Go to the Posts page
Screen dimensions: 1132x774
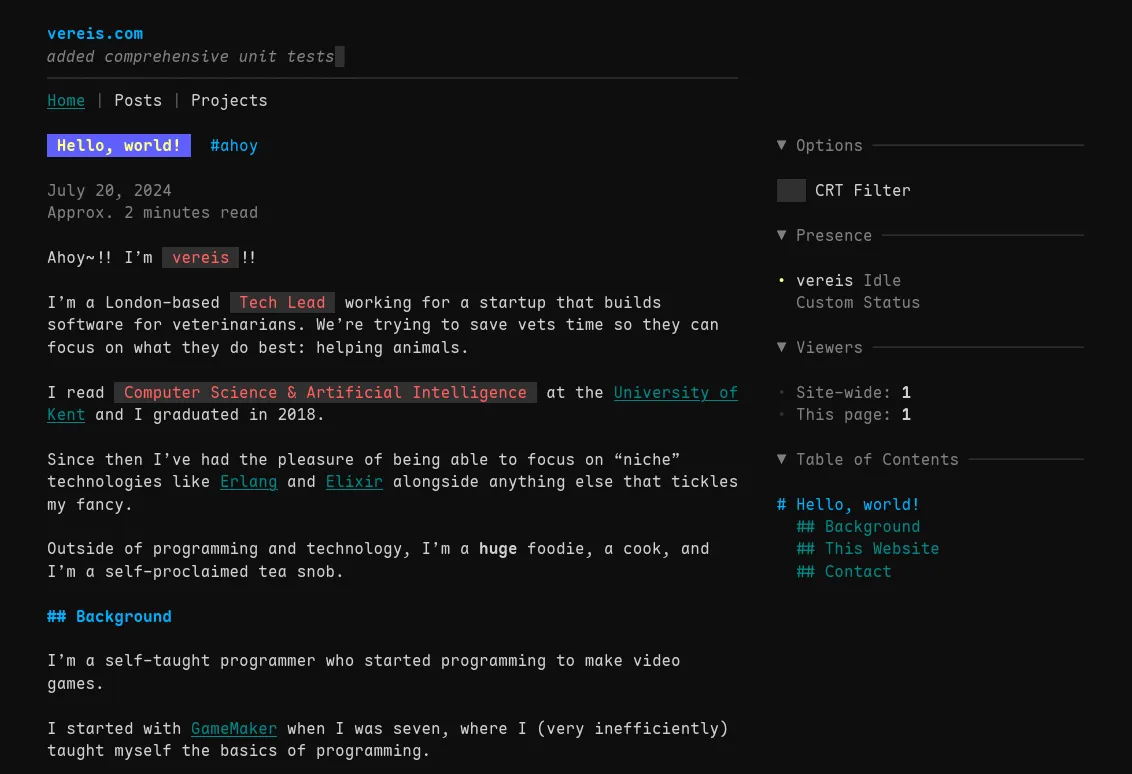pyautogui.click(x=138, y=100)
